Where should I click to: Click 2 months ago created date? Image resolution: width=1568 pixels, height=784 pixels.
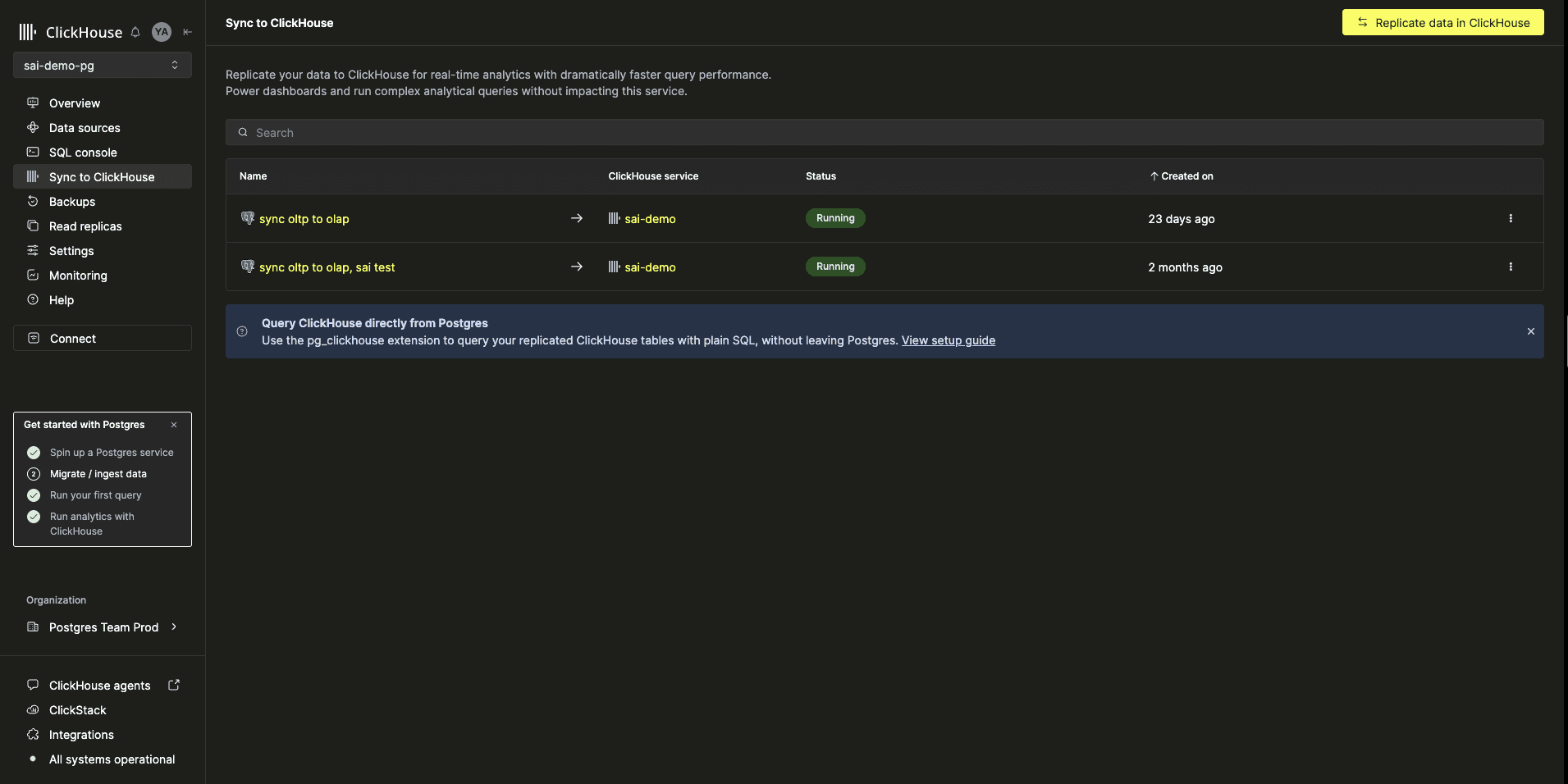[x=1186, y=267]
